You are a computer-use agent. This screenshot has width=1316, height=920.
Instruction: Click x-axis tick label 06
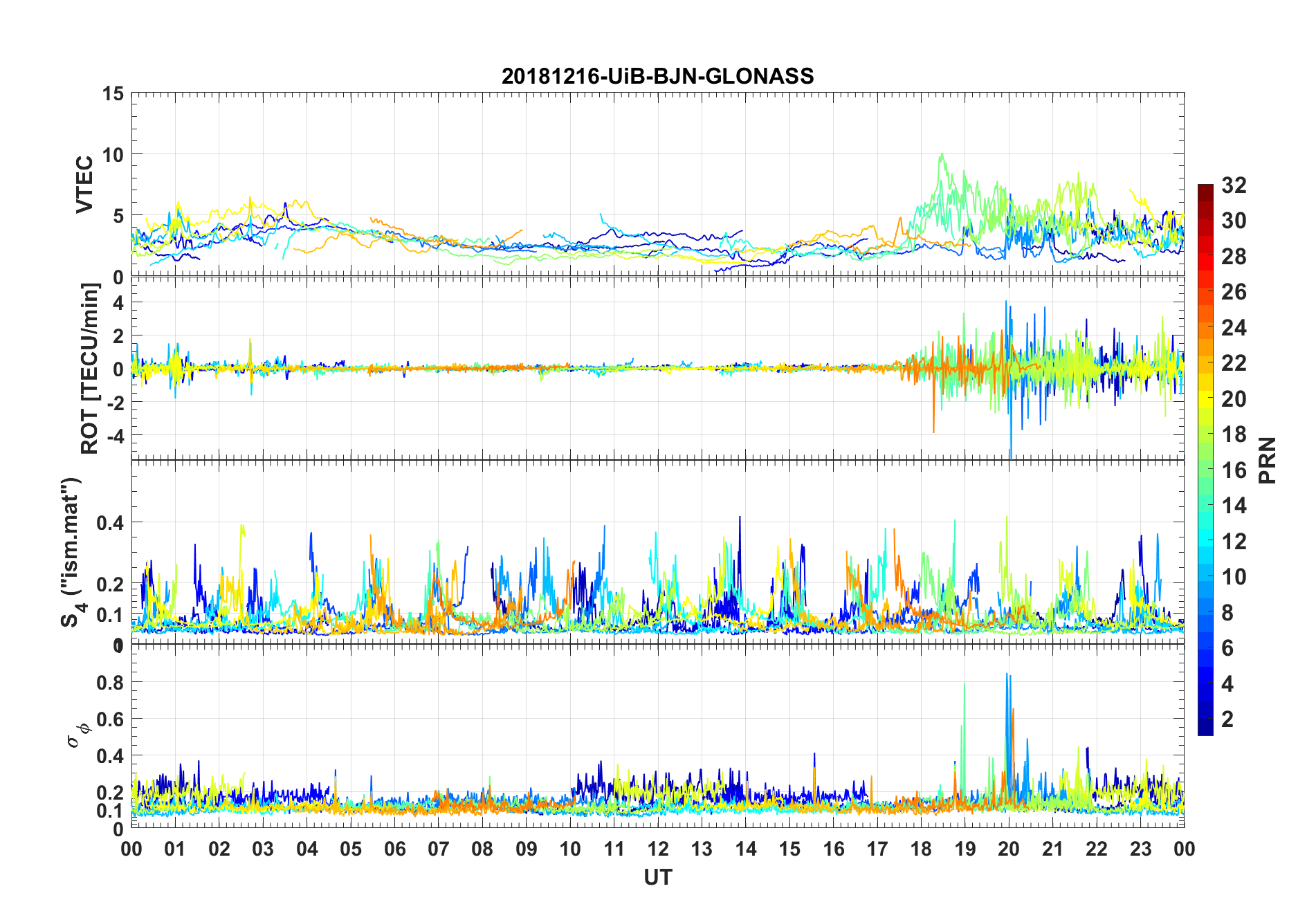click(x=395, y=849)
